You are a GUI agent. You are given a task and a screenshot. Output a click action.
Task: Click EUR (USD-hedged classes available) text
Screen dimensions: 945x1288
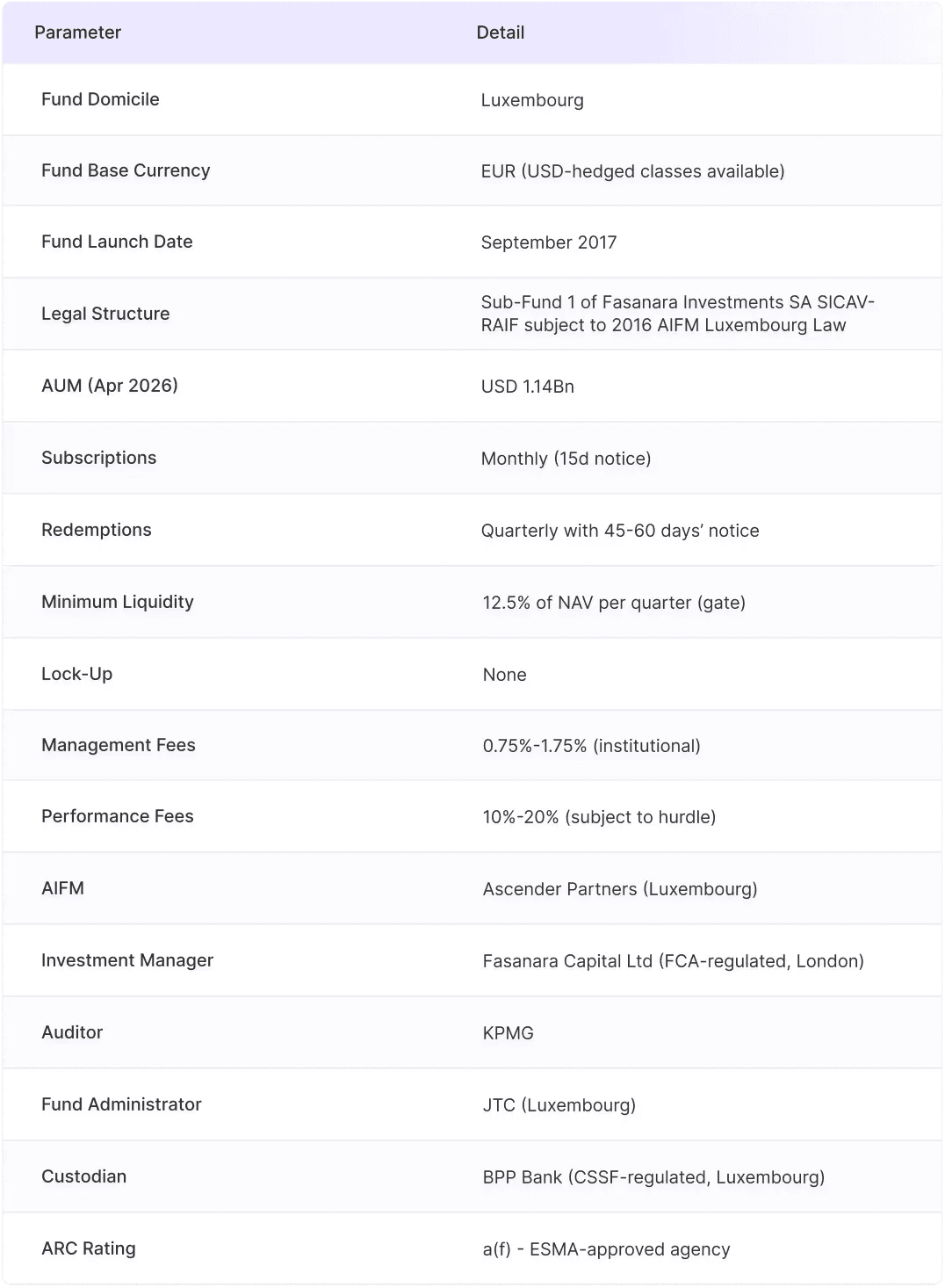click(632, 171)
